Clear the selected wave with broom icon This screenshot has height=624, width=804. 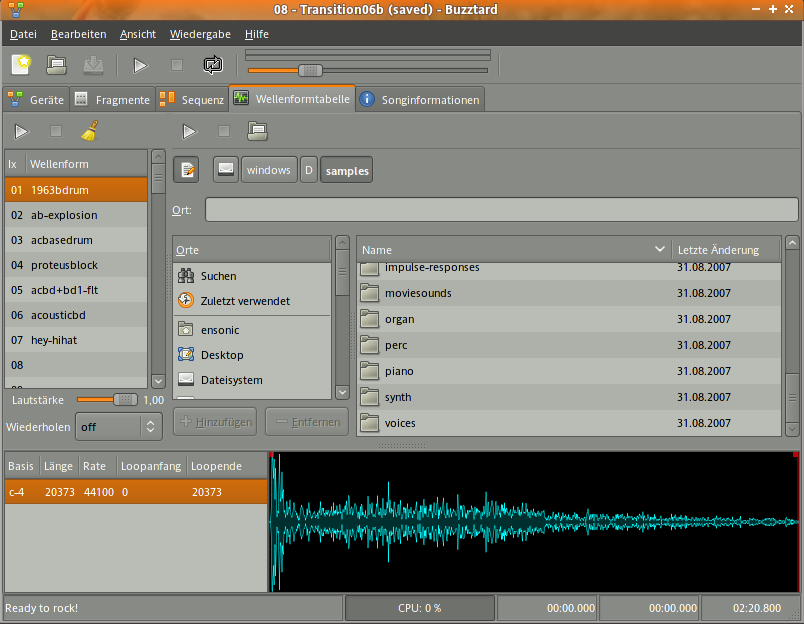tap(90, 131)
